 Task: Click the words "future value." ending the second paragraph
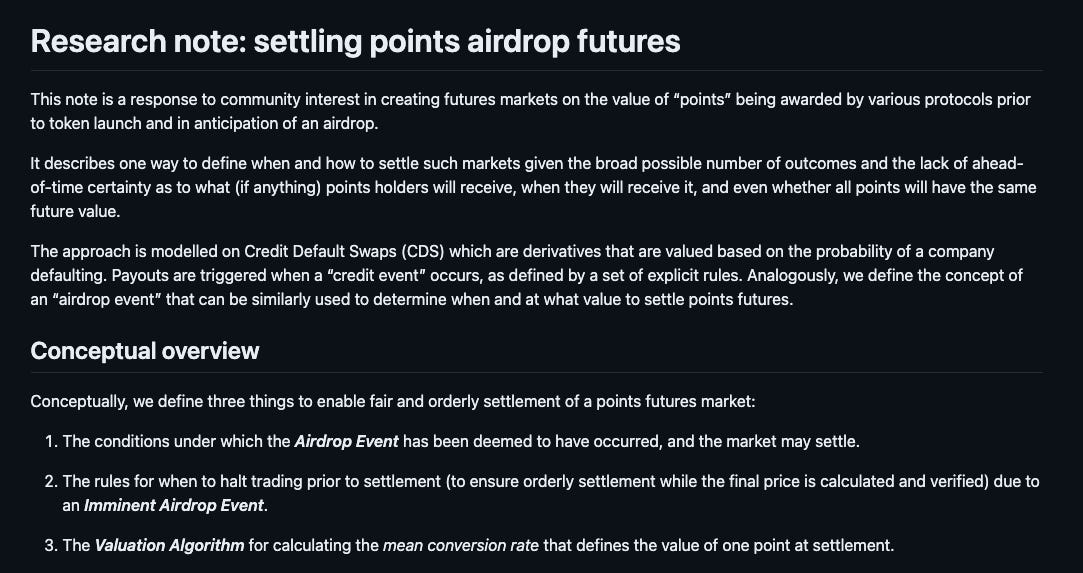pyautogui.click(x=75, y=212)
